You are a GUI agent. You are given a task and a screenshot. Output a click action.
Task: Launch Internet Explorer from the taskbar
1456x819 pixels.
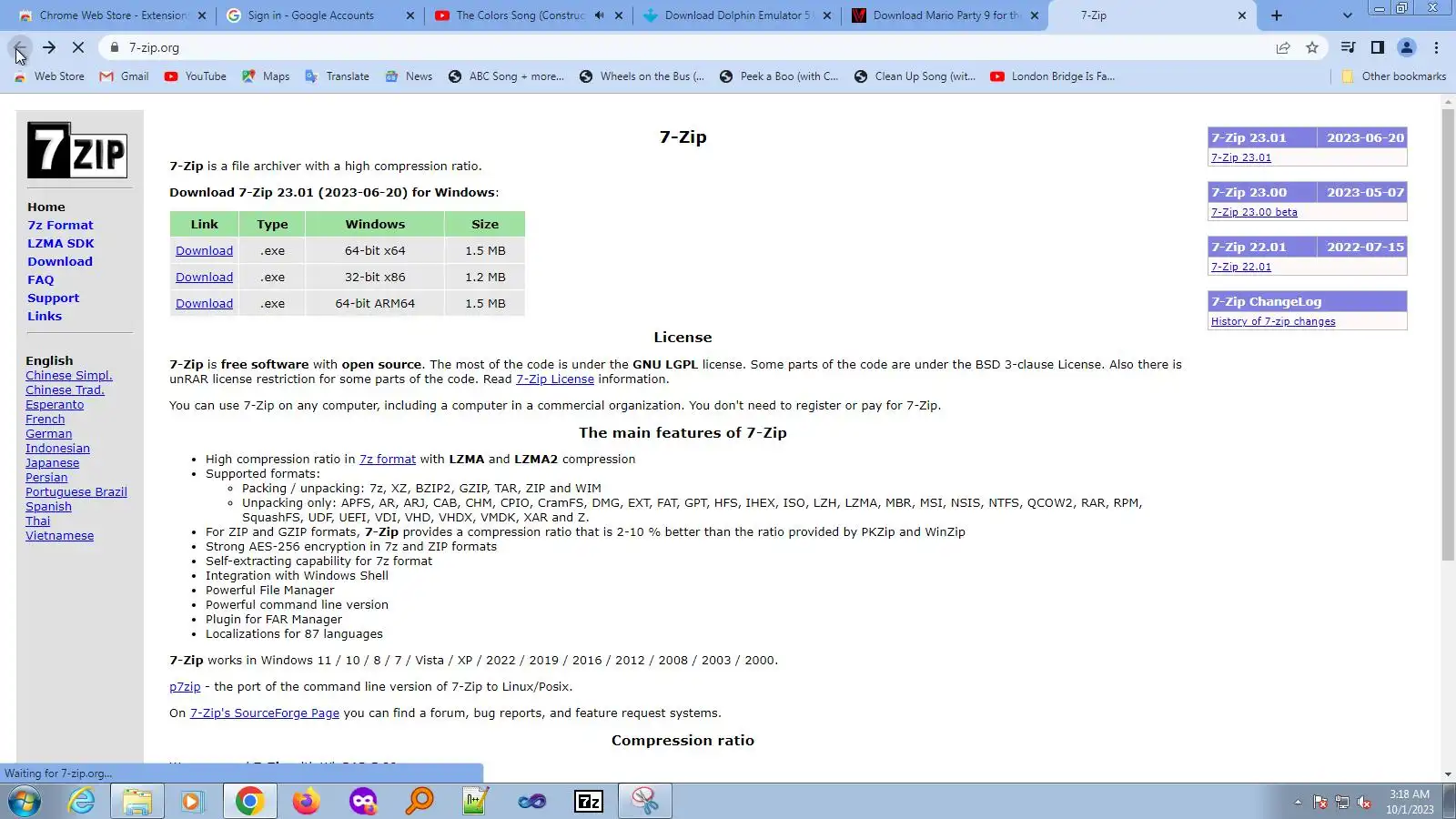pyautogui.click(x=82, y=801)
